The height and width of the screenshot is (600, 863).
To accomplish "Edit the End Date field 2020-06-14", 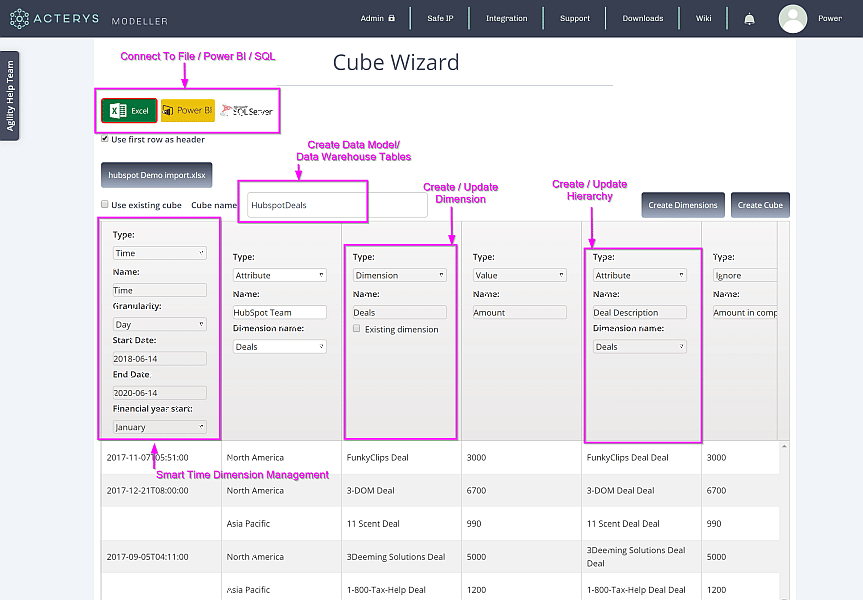I will tap(160, 392).
